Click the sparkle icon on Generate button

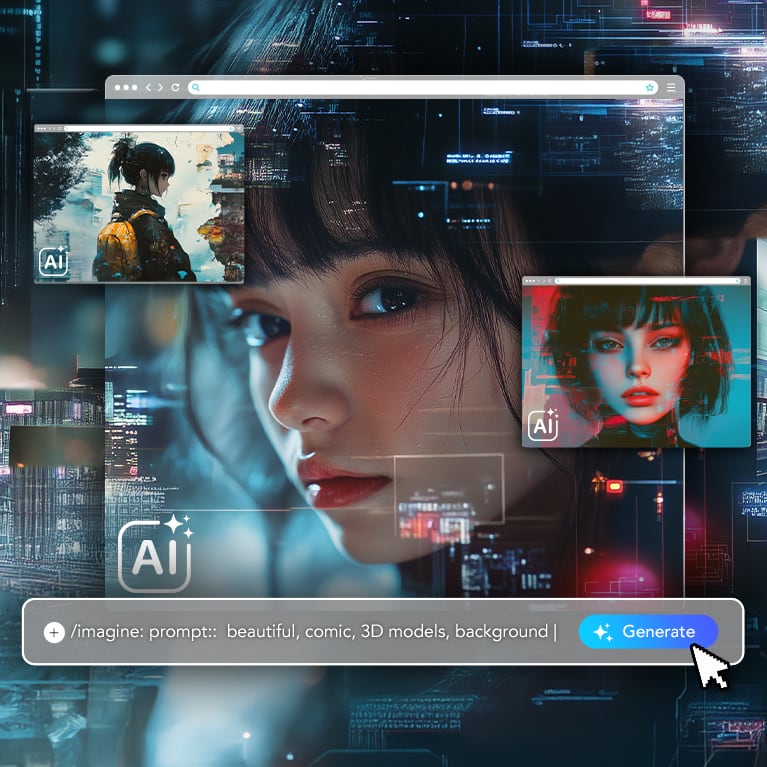(x=602, y=632)
